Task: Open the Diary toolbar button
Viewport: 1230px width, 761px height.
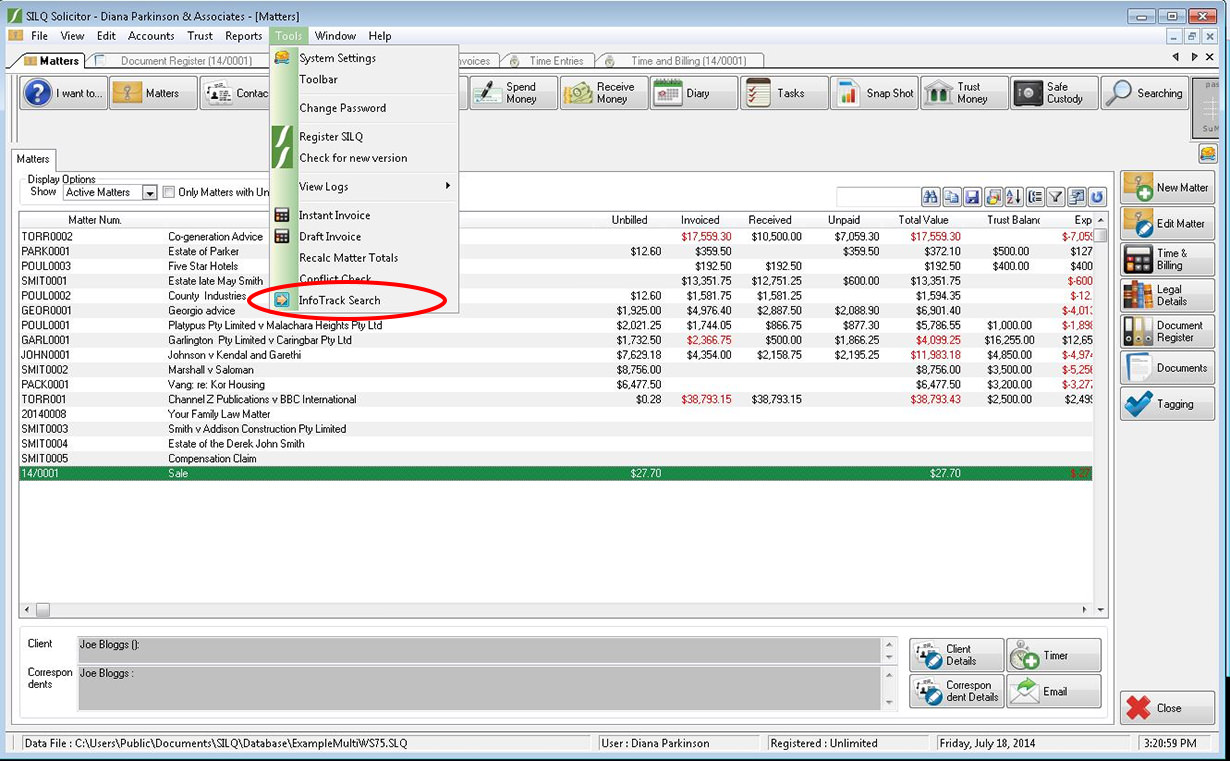Action: [694, 93]
